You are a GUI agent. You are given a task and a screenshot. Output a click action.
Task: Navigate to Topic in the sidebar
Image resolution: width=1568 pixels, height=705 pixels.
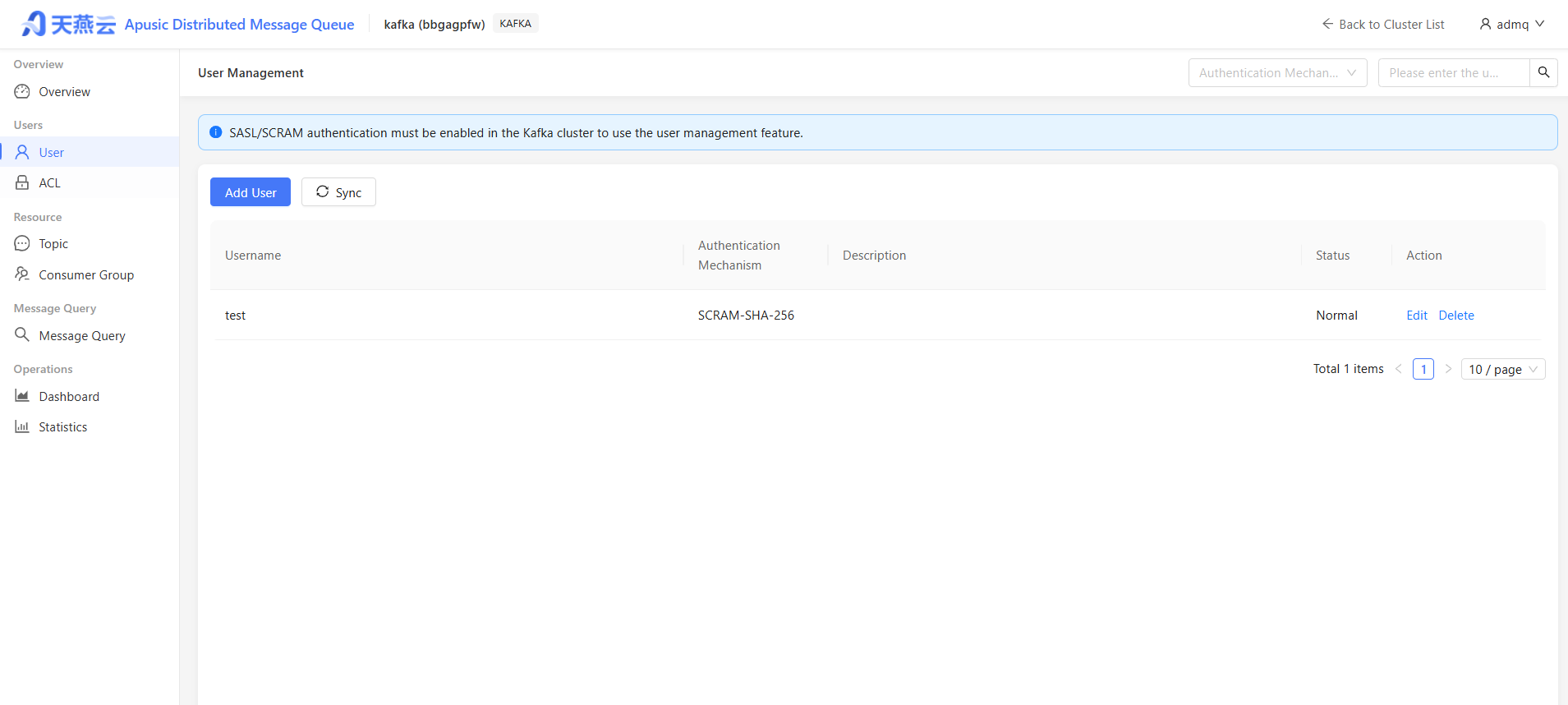pos(90,243)
